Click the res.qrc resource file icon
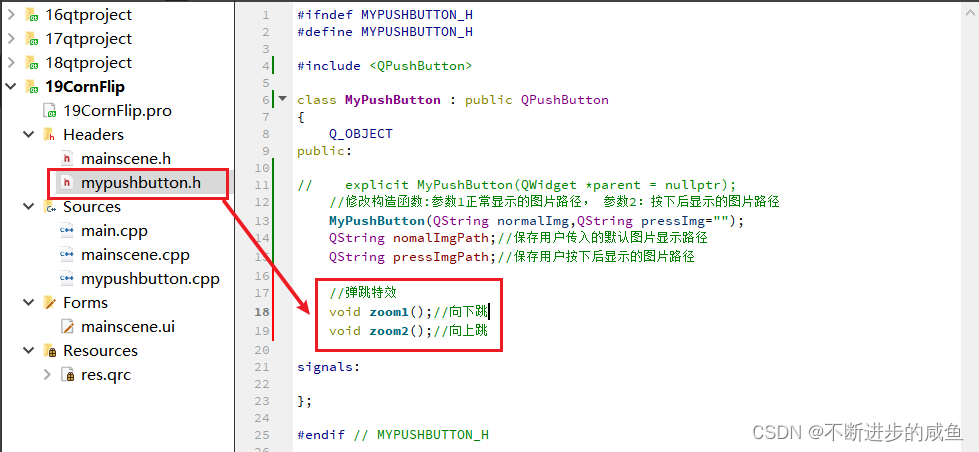Screen dimensions: 979x452 click(x=67, y=375)
